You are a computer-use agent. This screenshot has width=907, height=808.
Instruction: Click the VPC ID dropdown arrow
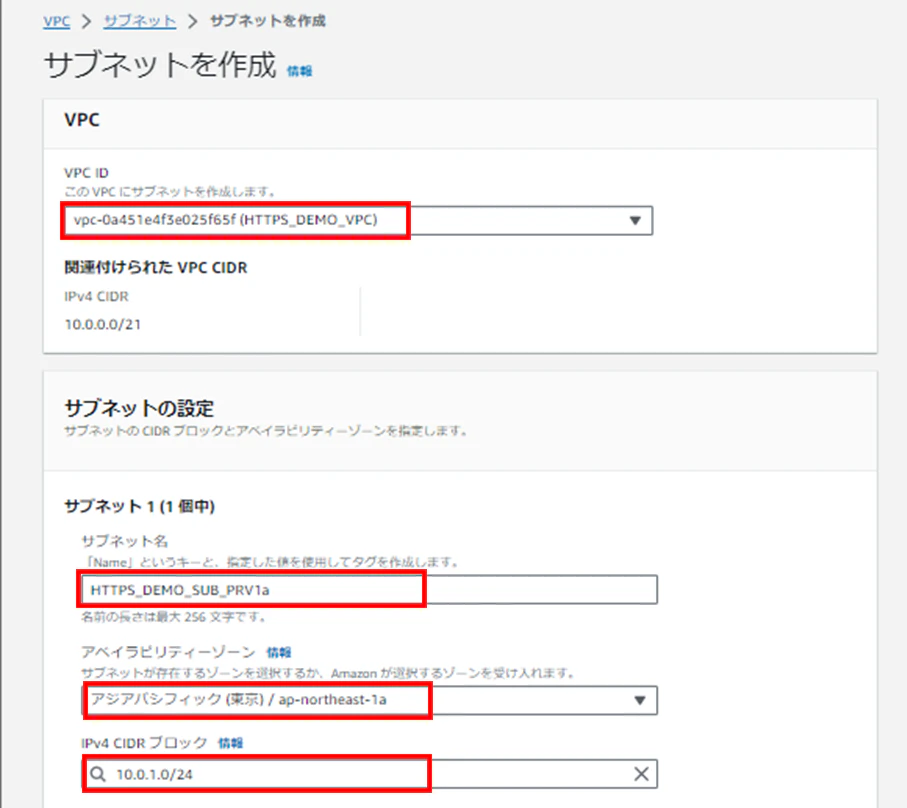(x=635, y=220)
